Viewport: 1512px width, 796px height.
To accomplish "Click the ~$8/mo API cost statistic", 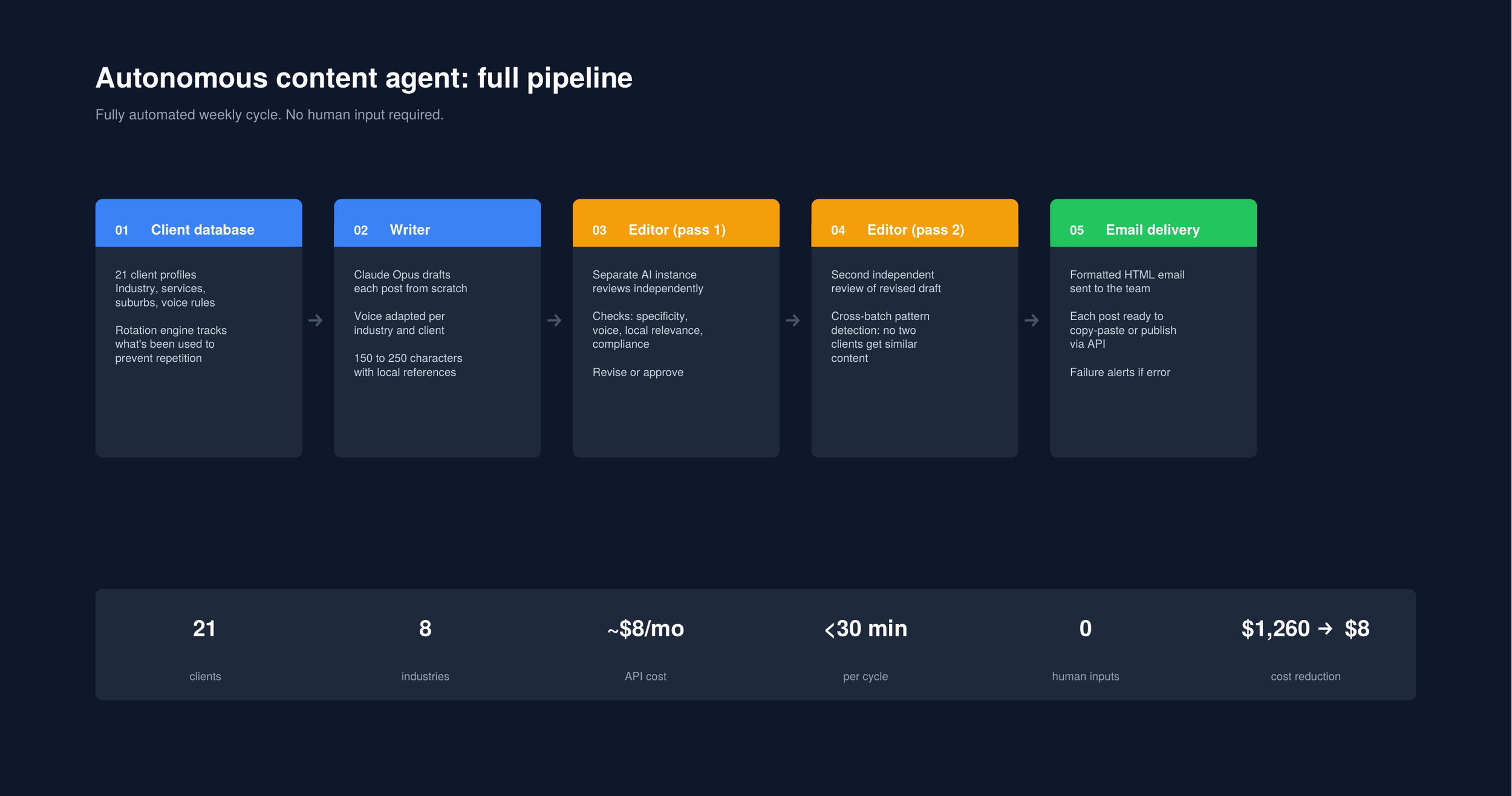I will [x=645, y=648].
